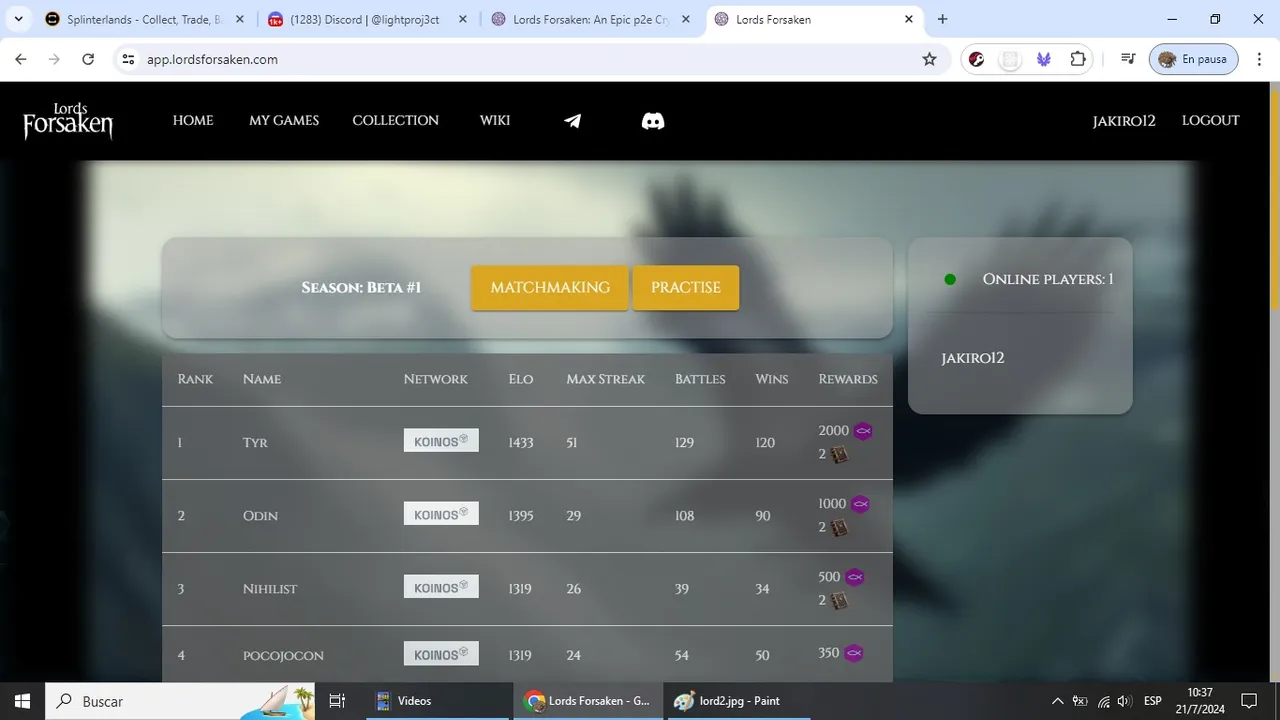Image resolution: width=1280 pixels, height=720 pixels.
Task: Click the JAKIRO12 username in navbar
Action: tap(1124, 120)
